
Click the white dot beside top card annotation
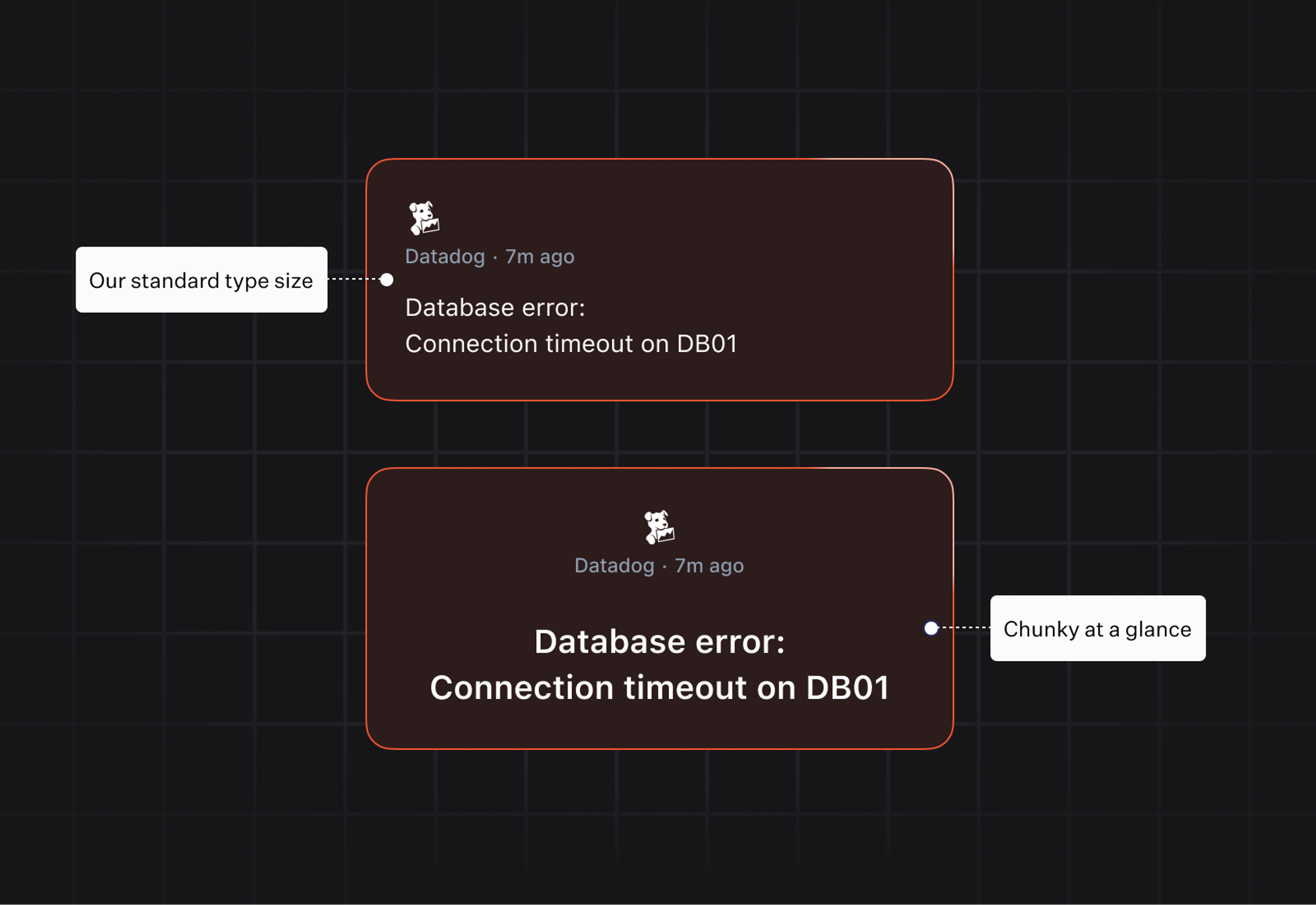point(387,280)
